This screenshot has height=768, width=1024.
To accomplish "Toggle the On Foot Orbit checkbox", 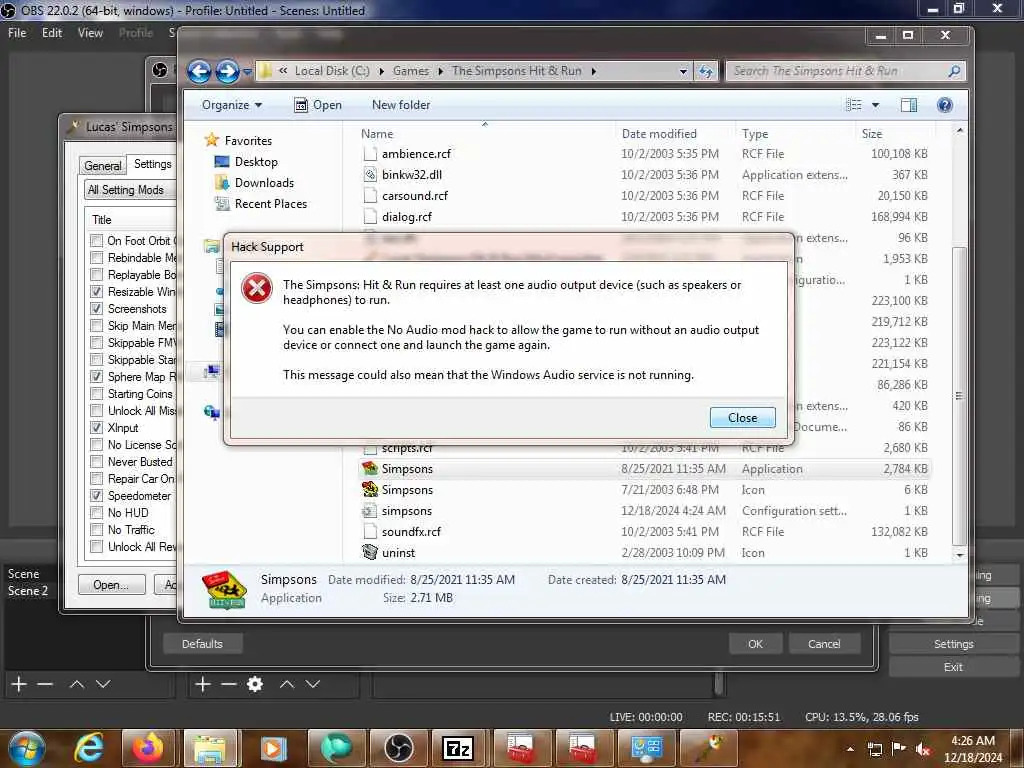I will 97,240.
